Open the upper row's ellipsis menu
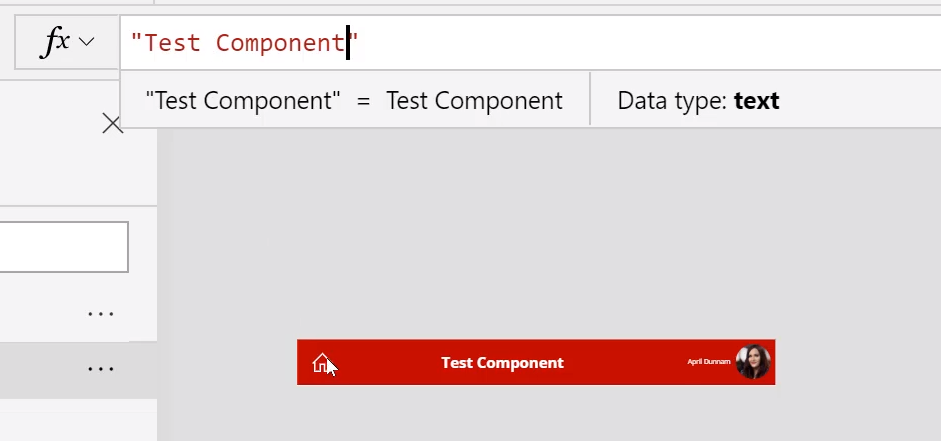The height and width of the screenshot is (441, 941). (x=100, y=314)
